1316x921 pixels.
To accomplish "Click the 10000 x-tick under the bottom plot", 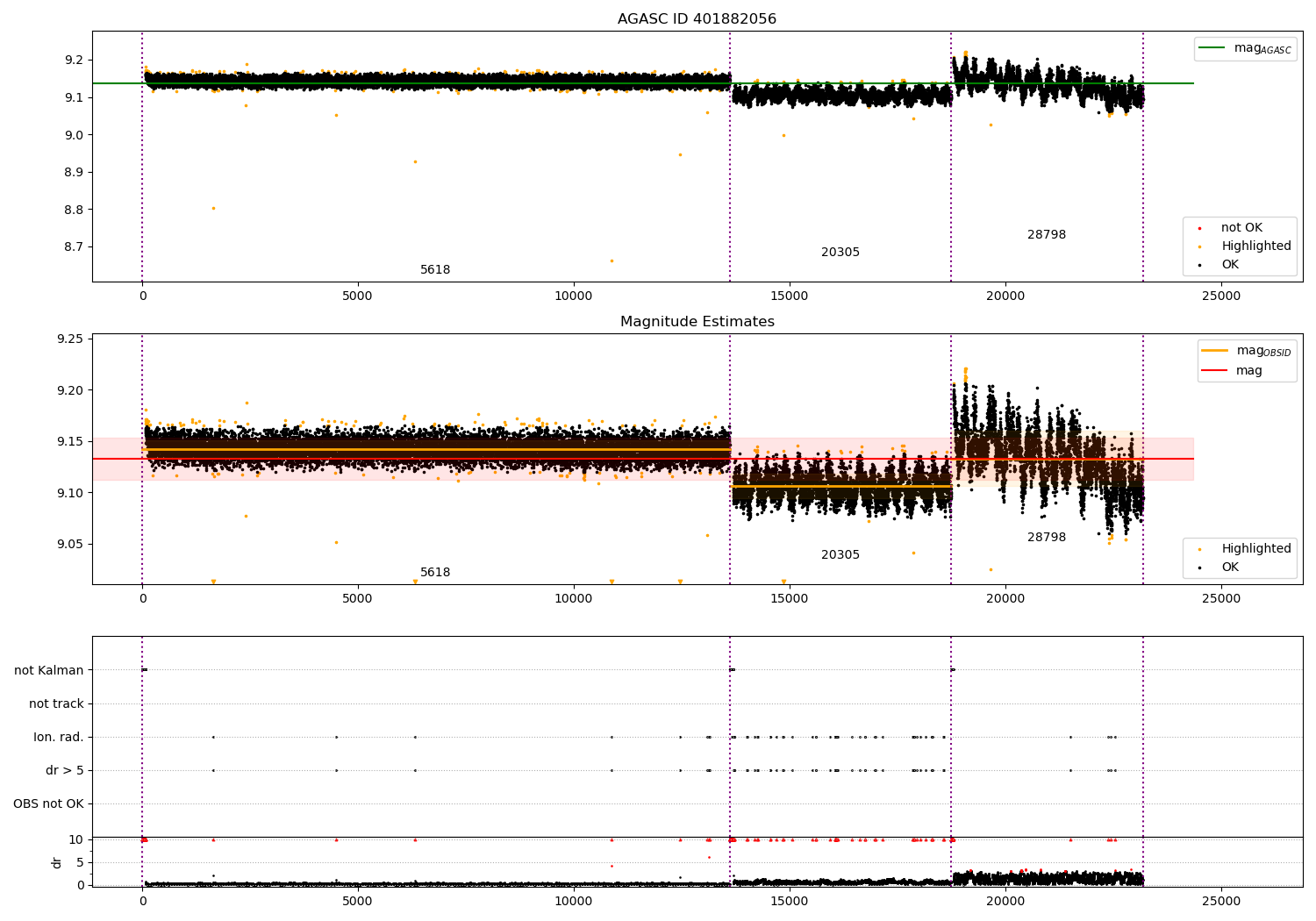I will pyautogui.click(x=574, y=901).
